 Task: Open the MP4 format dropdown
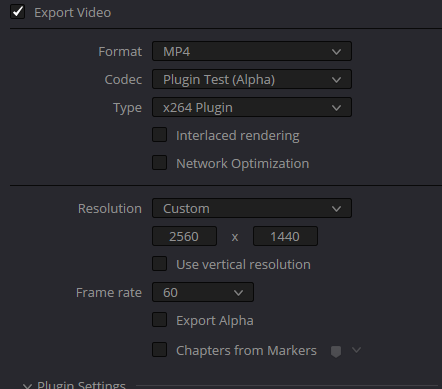(x=252, y=51)
